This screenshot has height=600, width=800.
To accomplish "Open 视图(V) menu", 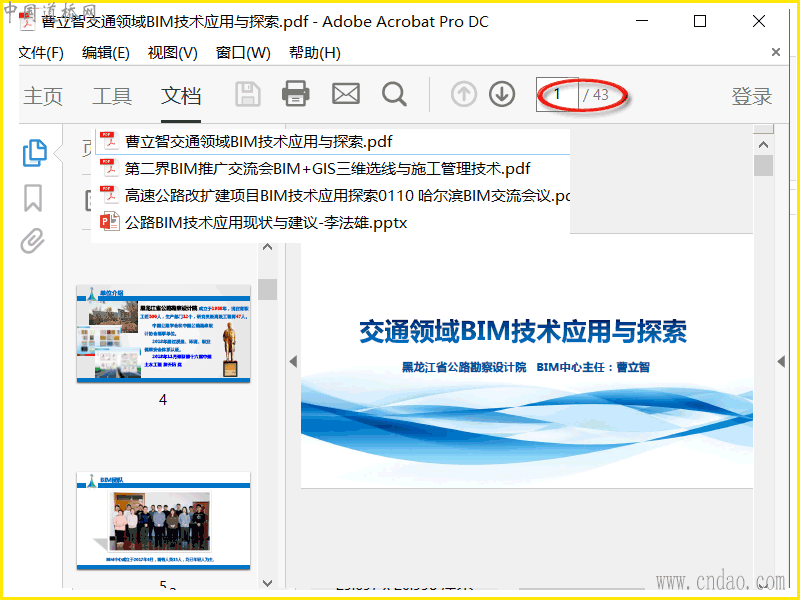I will click(x=172, y=53).
